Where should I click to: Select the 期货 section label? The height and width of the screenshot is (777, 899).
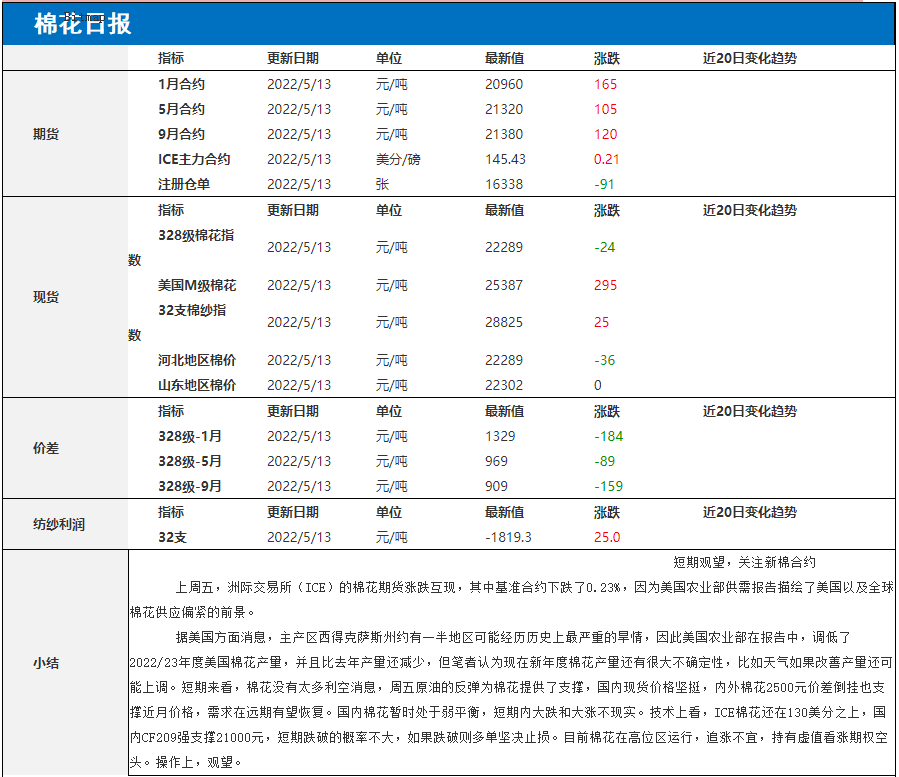tap(46, 134)
